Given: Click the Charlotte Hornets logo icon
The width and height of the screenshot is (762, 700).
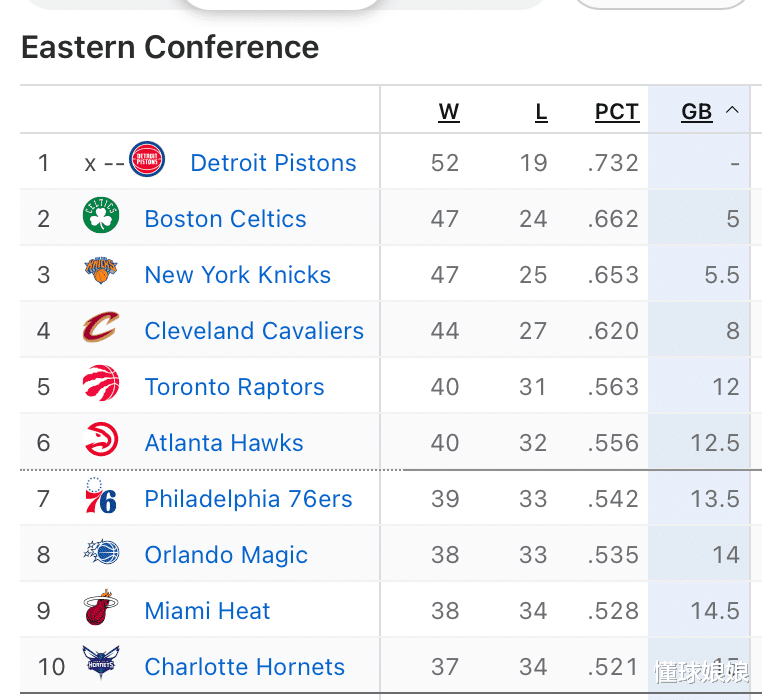Looking at the screenshot, I should coord(101,663).
